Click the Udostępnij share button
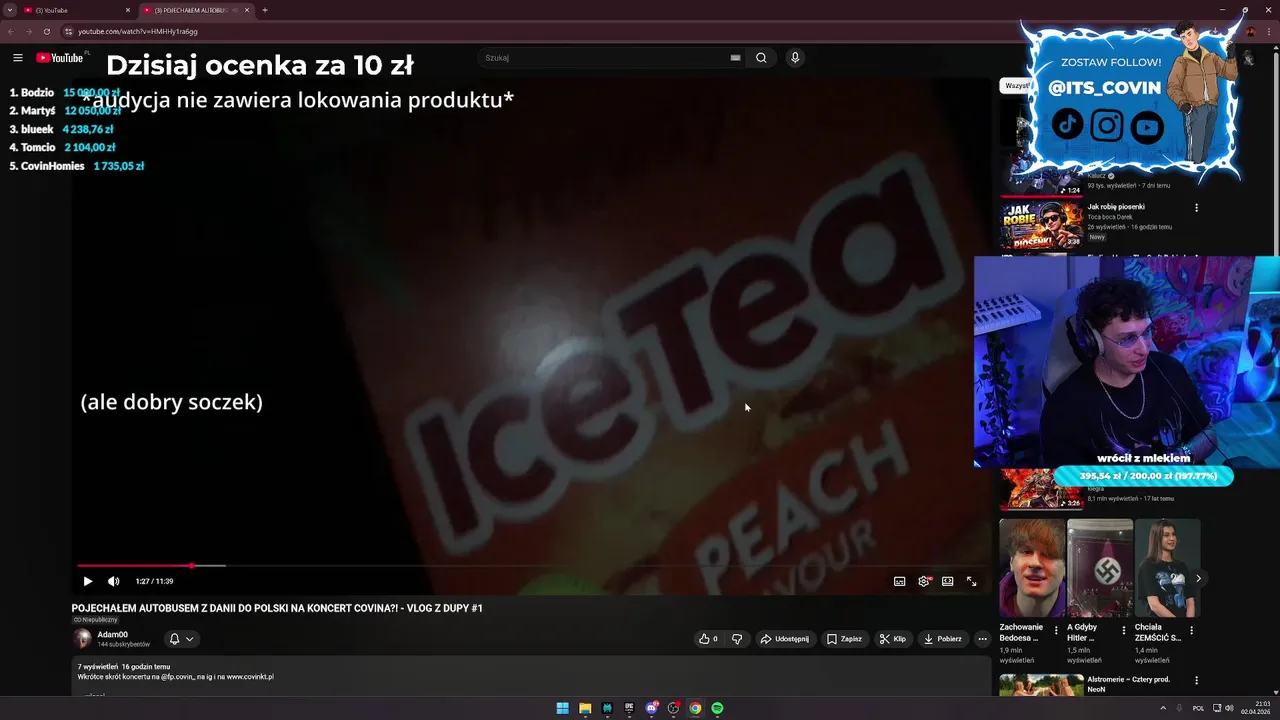 [x=785, y=639]
